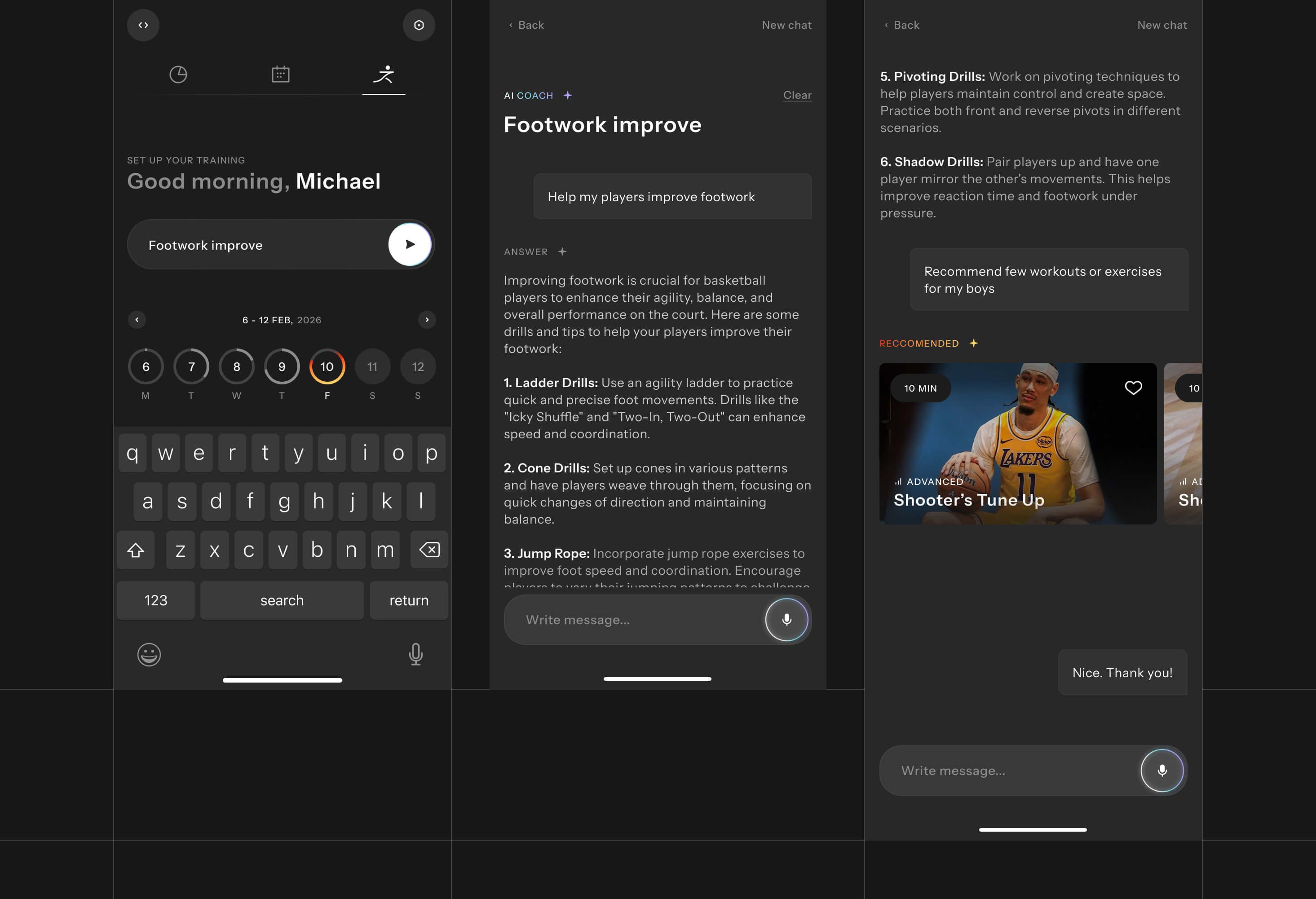Tap the backspace delete key

coord(429,550)
